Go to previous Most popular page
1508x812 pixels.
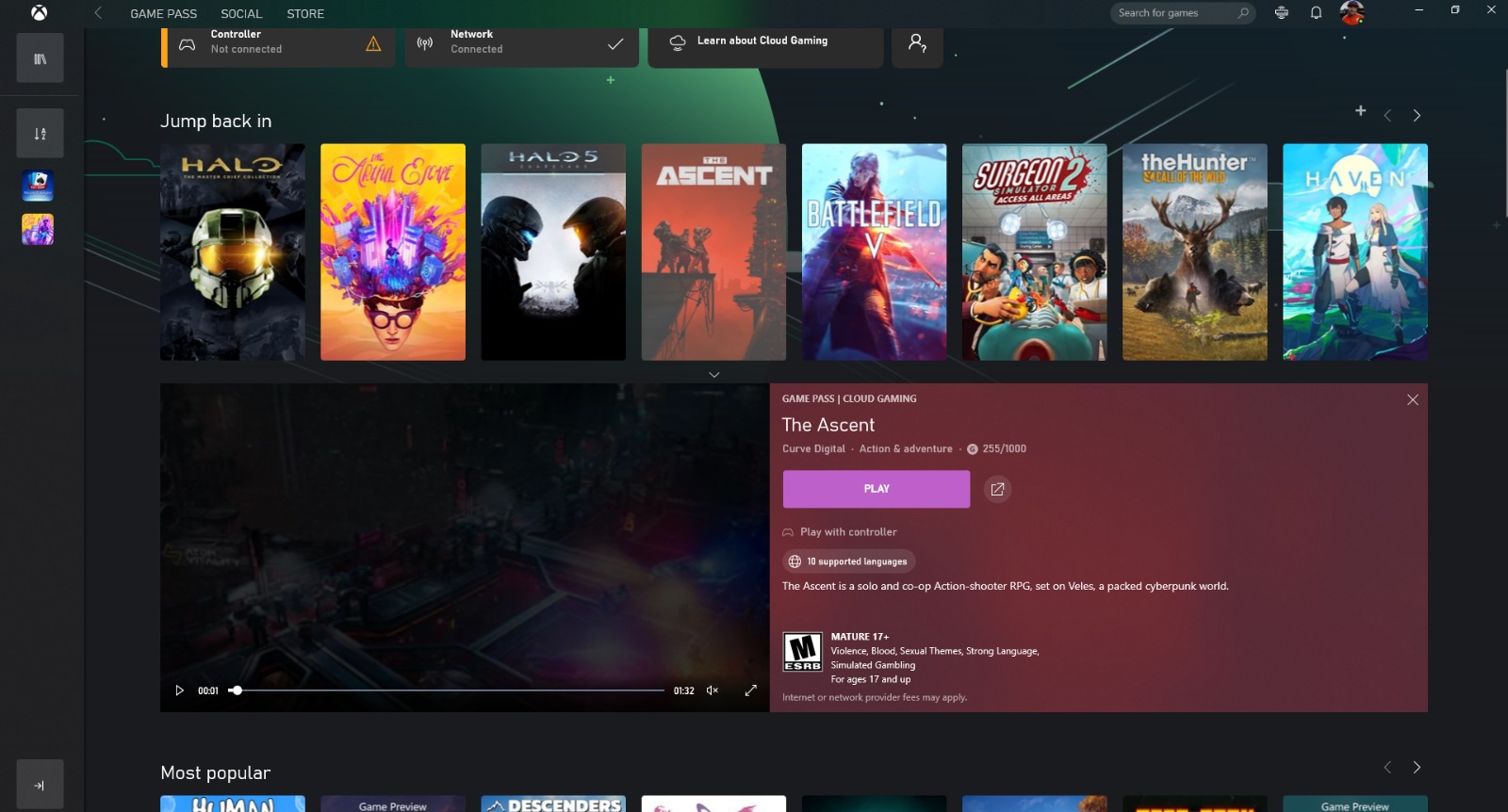pyautogui.click(x=1387, y=768)
